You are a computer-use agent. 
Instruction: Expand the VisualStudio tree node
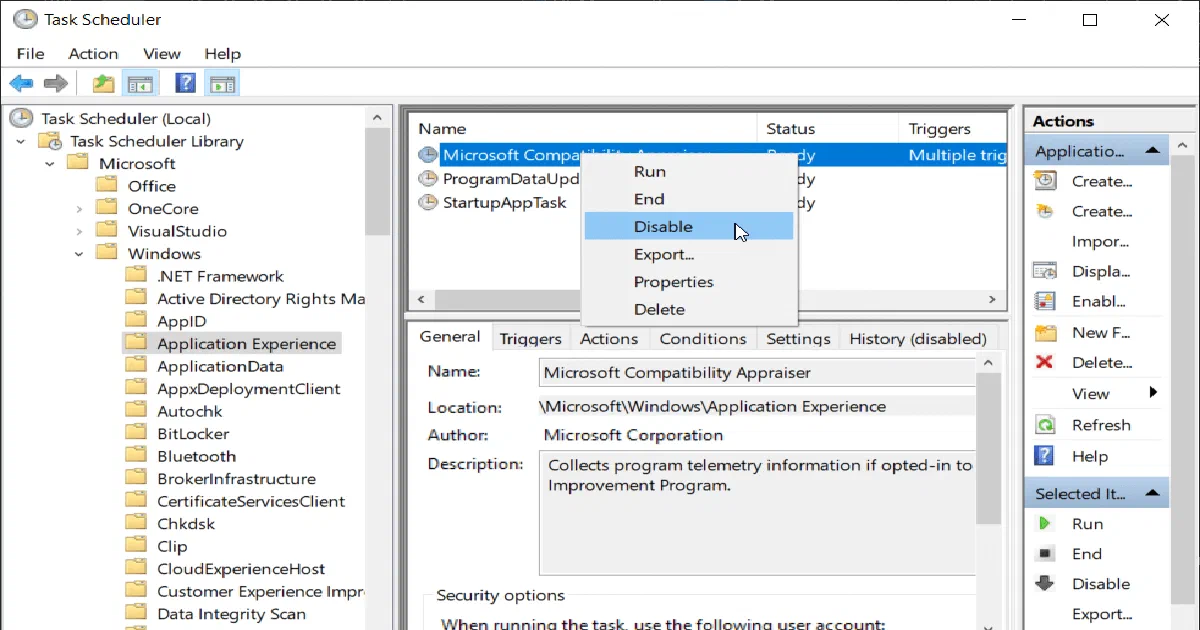click(x=79, y=231)
